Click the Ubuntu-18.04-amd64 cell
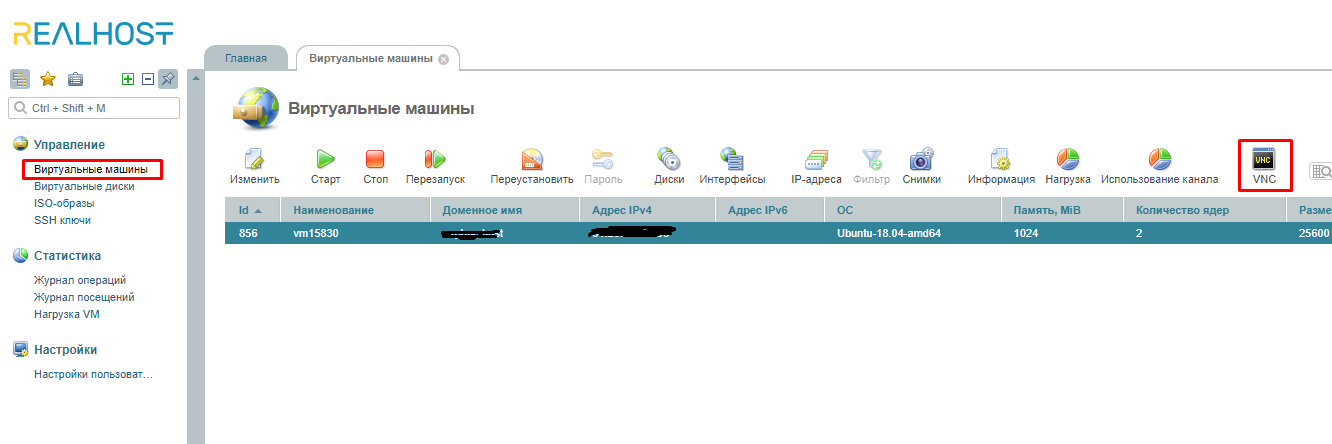 click(889, 234)
